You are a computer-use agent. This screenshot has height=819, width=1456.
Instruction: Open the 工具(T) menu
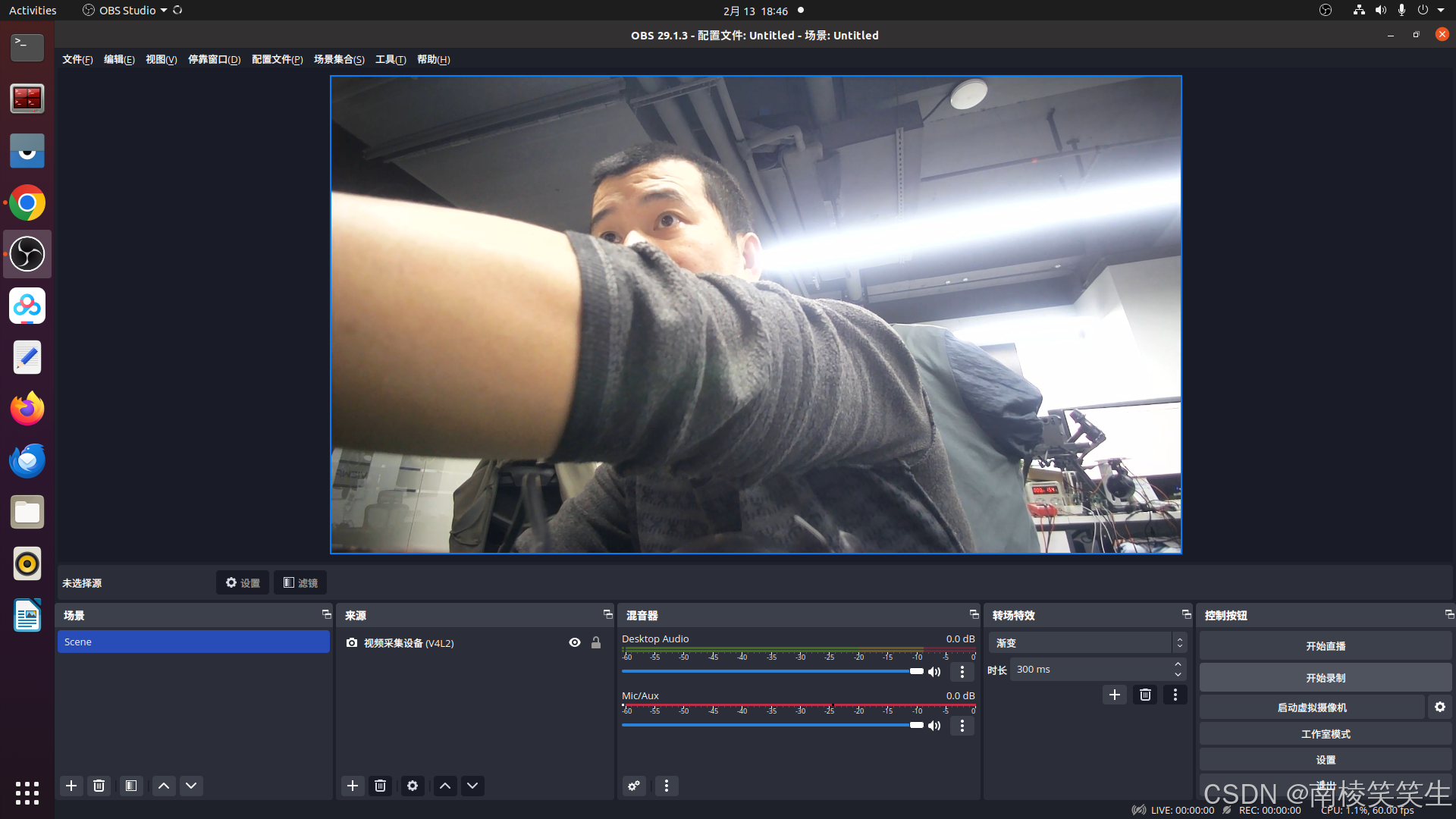tap(391, 59)
